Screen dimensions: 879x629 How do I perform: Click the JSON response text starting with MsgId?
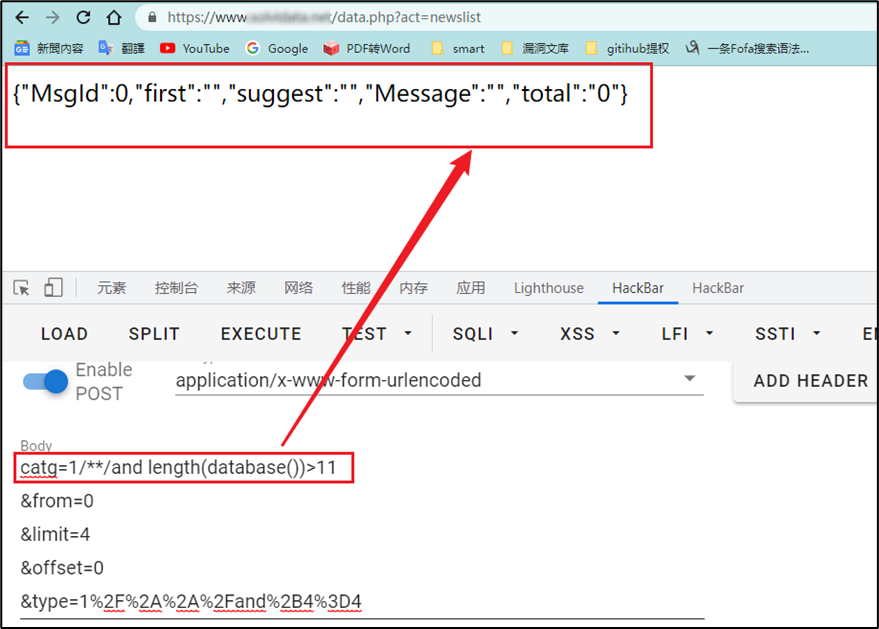pos(320,94)
